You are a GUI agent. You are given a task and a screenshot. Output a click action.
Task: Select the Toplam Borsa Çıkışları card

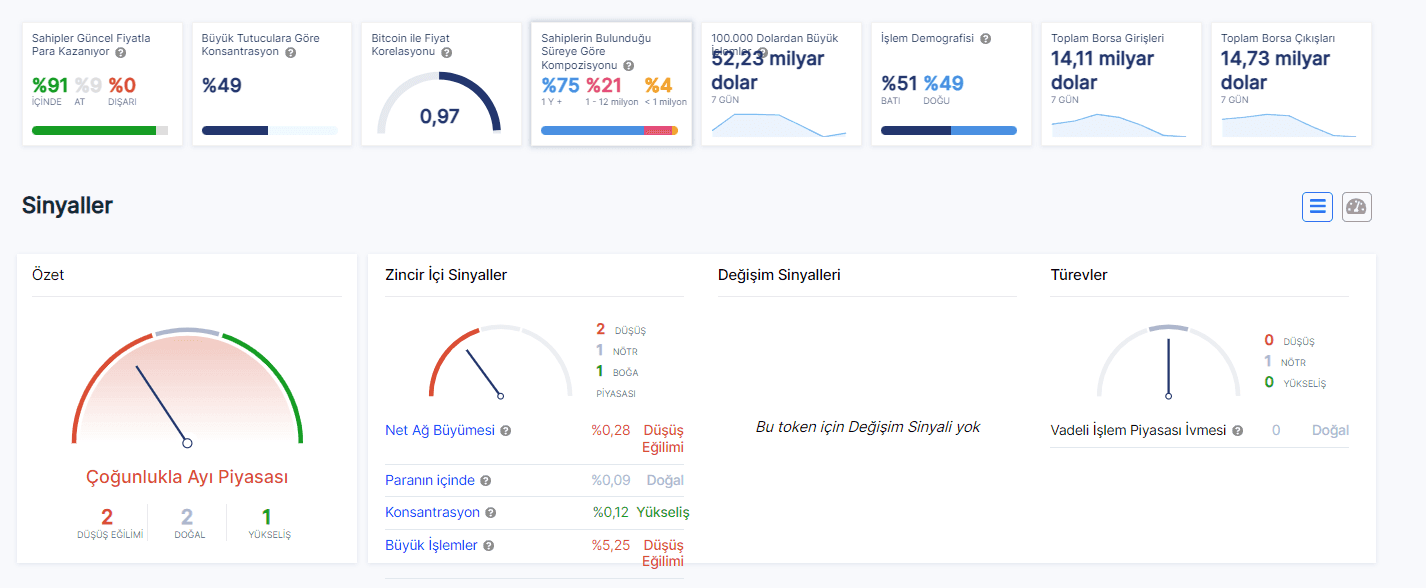[x=1290, y=84]
